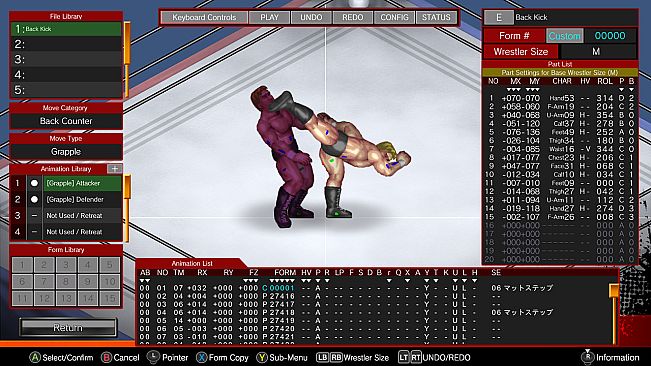Image resolution: width=651 pixels, height=366 pixels.
Task: Toggle dash indicator on animation row 4
Action: point(34,232)
